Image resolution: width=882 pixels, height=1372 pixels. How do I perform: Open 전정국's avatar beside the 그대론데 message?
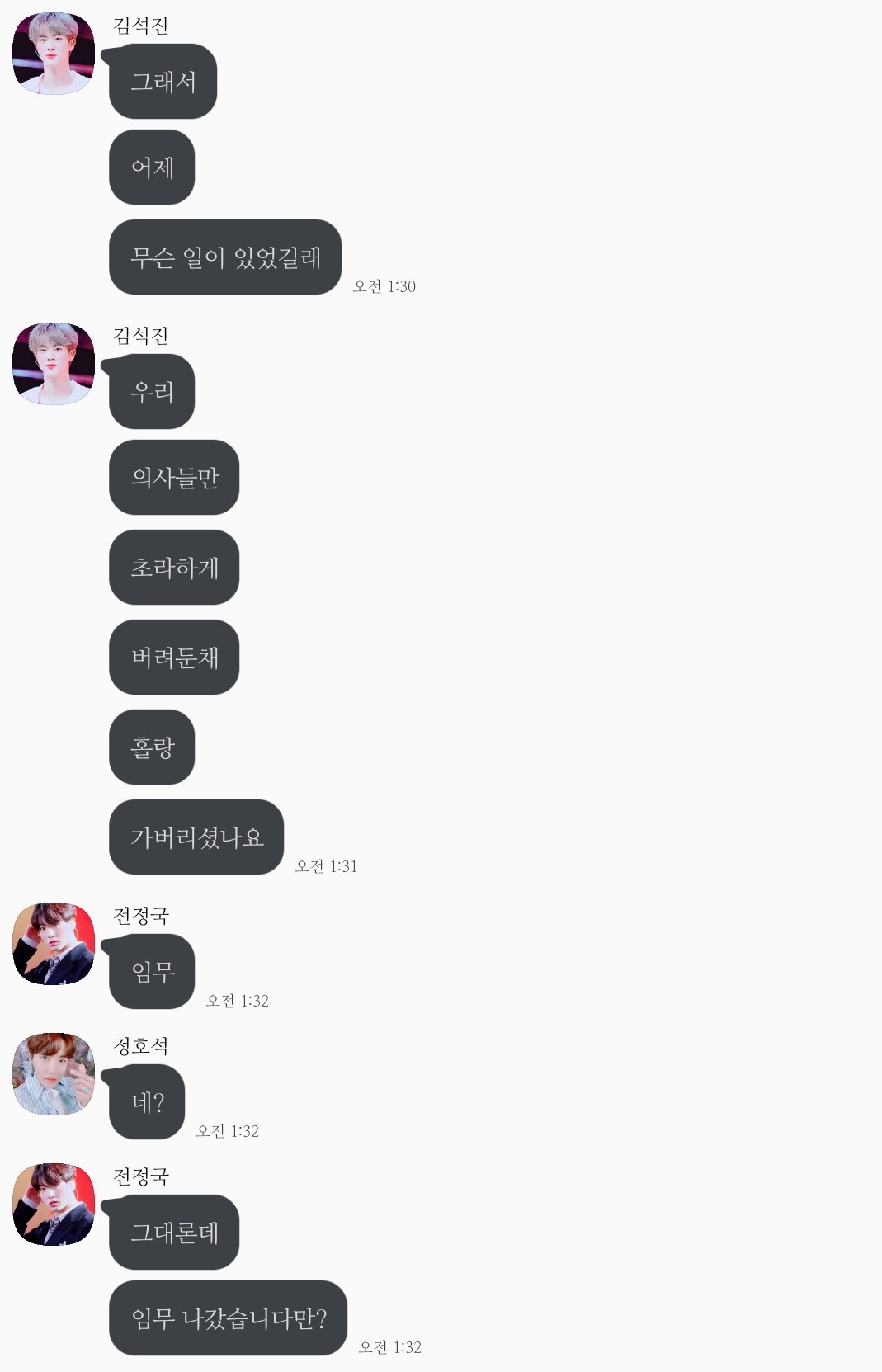pos(54,1205)
